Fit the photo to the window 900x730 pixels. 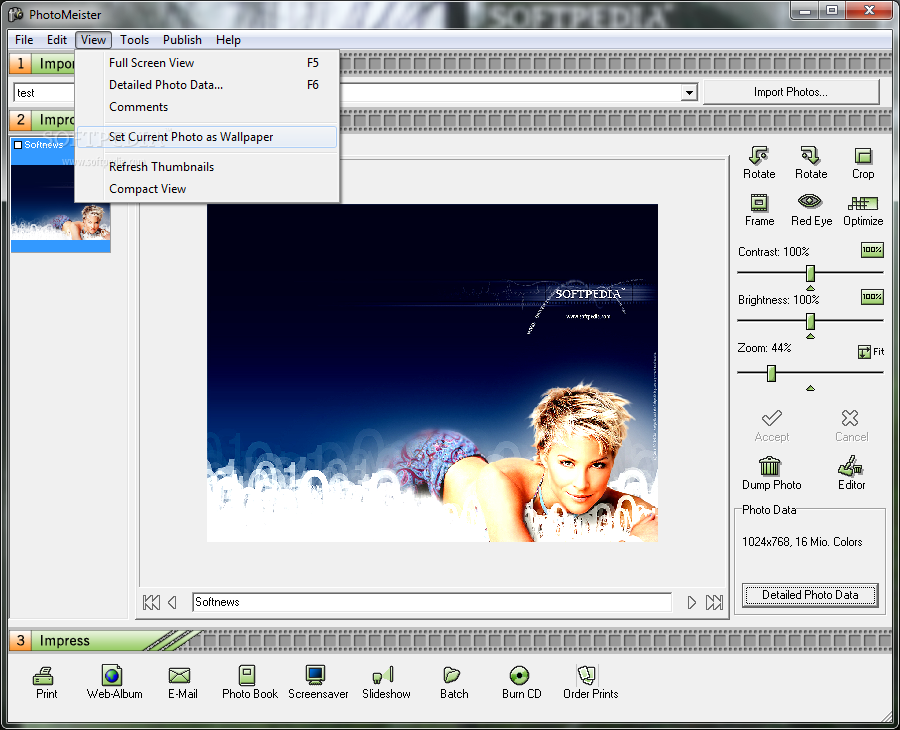click(x=871, y=351)
